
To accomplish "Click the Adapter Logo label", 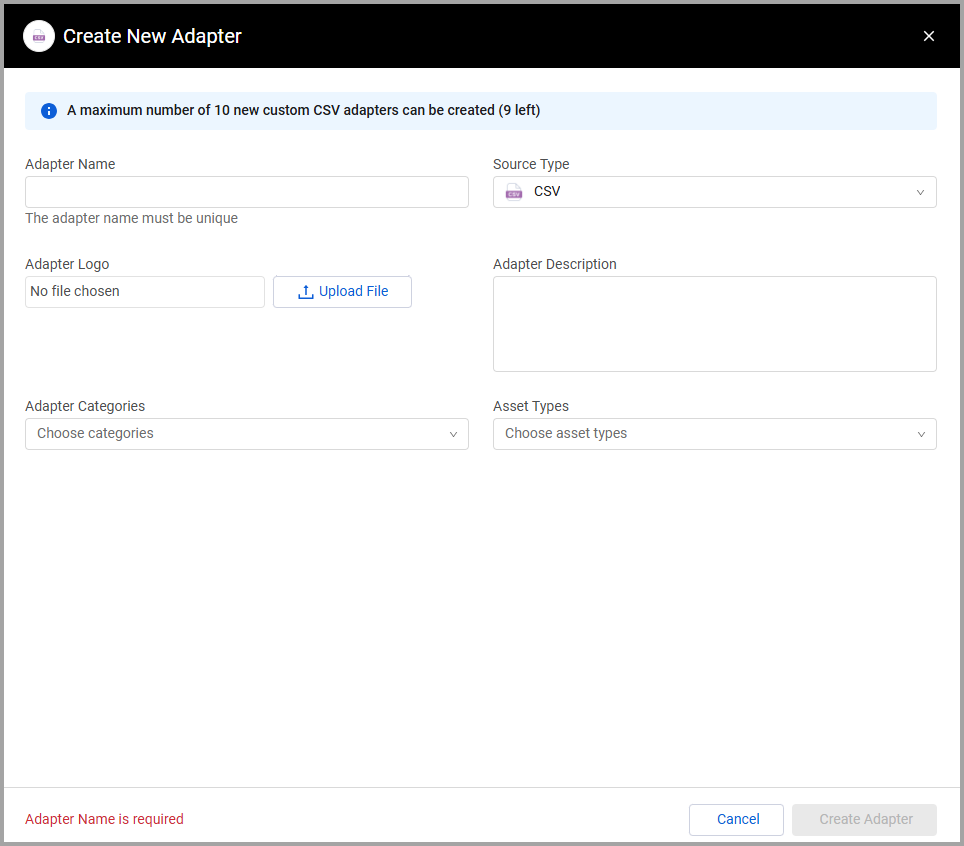I will 67,264.
